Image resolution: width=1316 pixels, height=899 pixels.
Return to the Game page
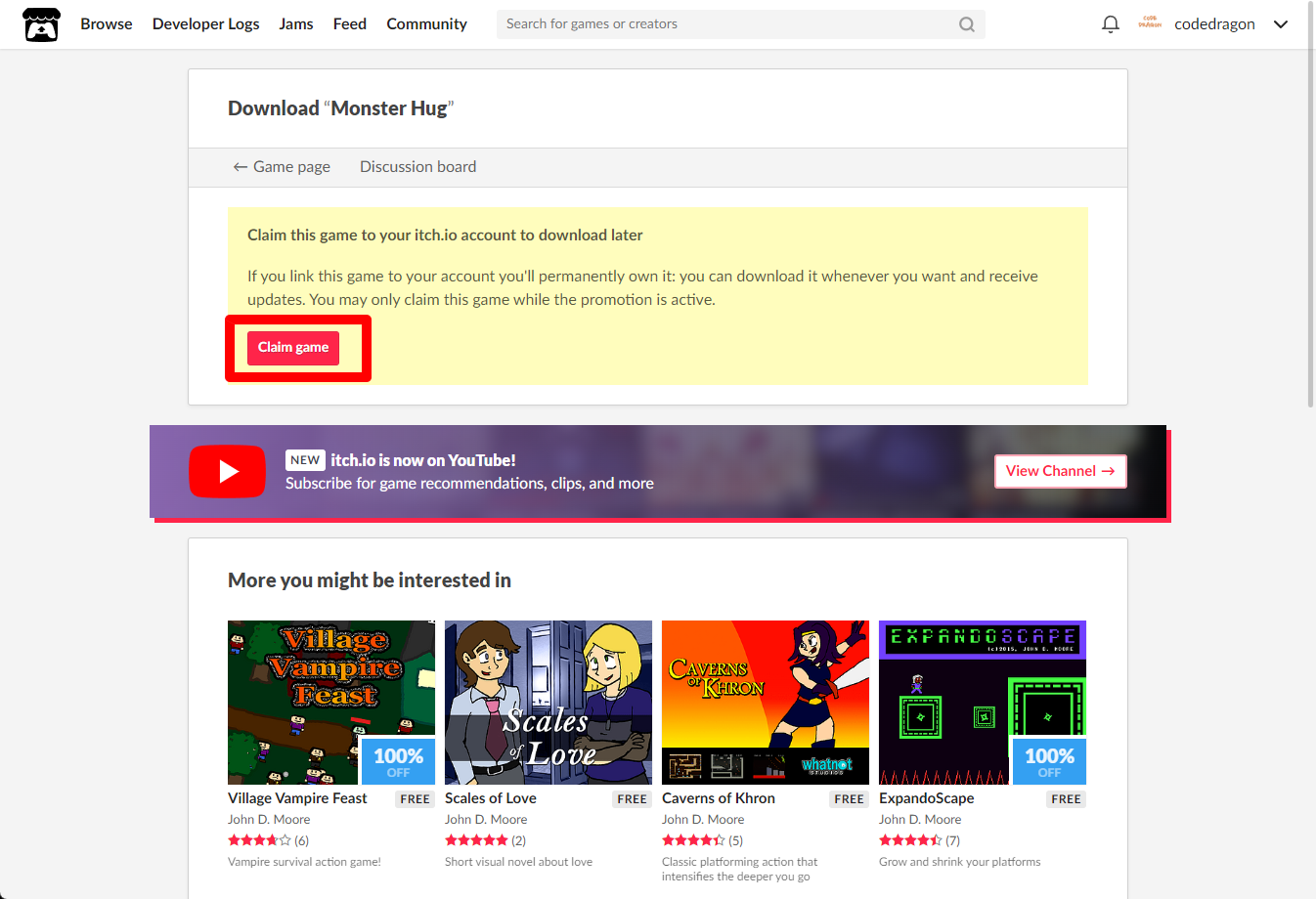tap(282, 167)
